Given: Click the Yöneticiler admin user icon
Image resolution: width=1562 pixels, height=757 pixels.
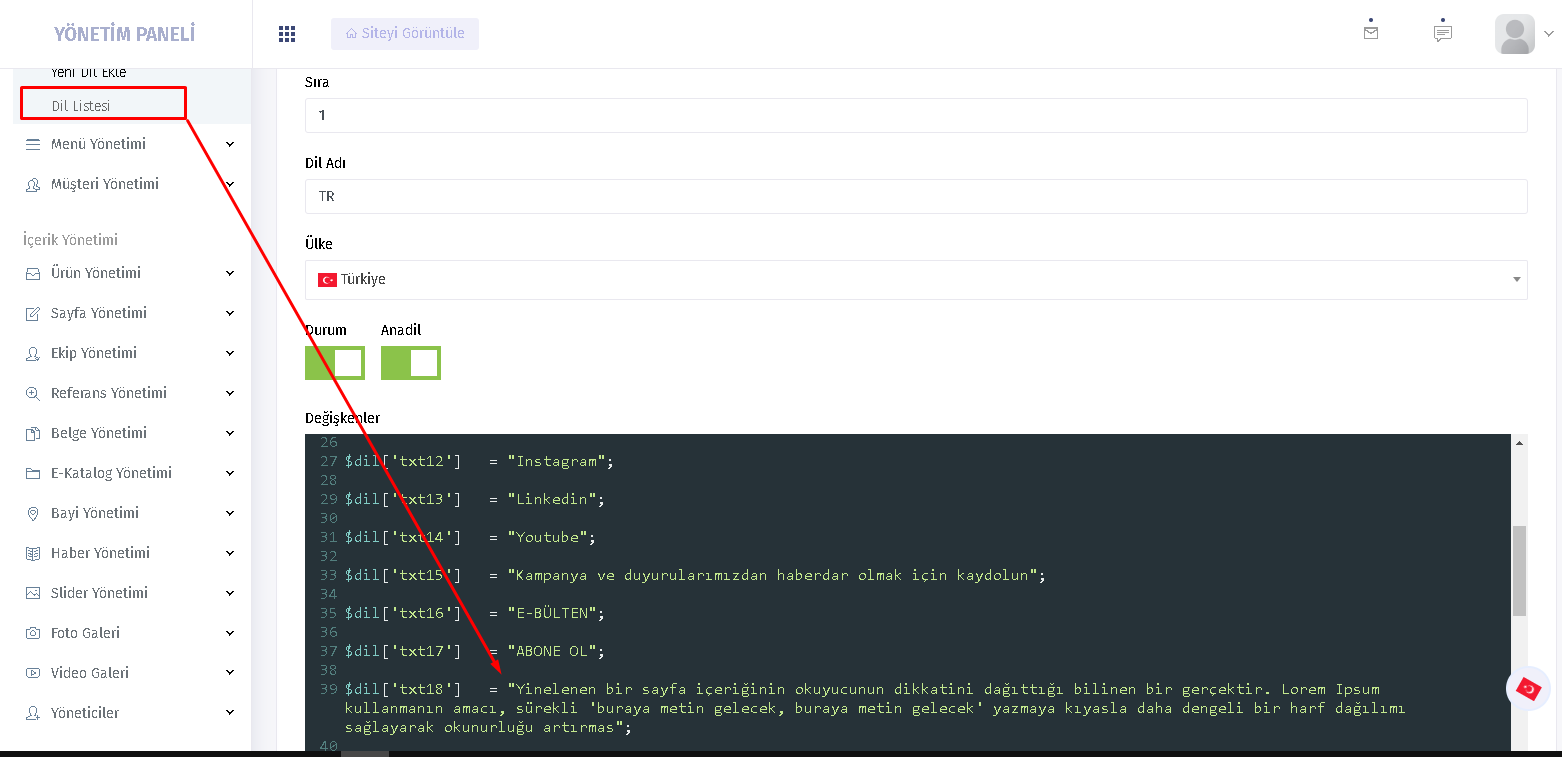Looking at the screenshot, I should (x=33, y=713).
